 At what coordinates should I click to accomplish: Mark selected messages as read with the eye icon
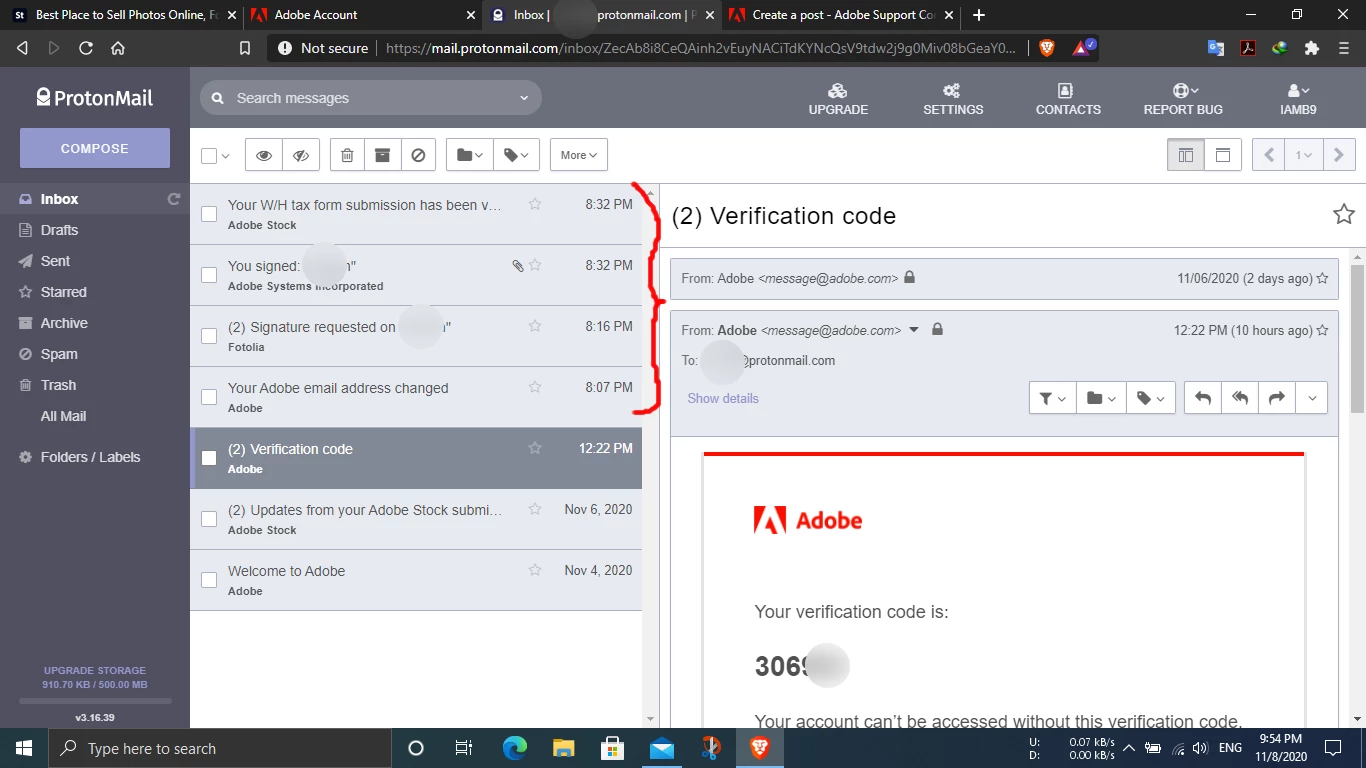tap(264, 155)
